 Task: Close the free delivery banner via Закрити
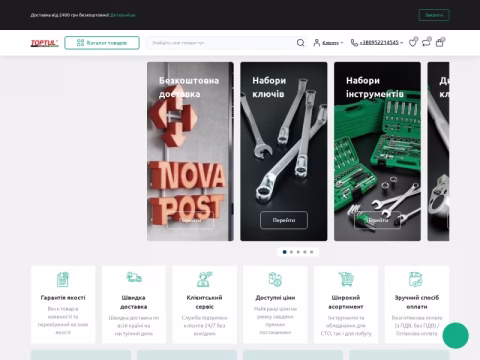(434, 15)
